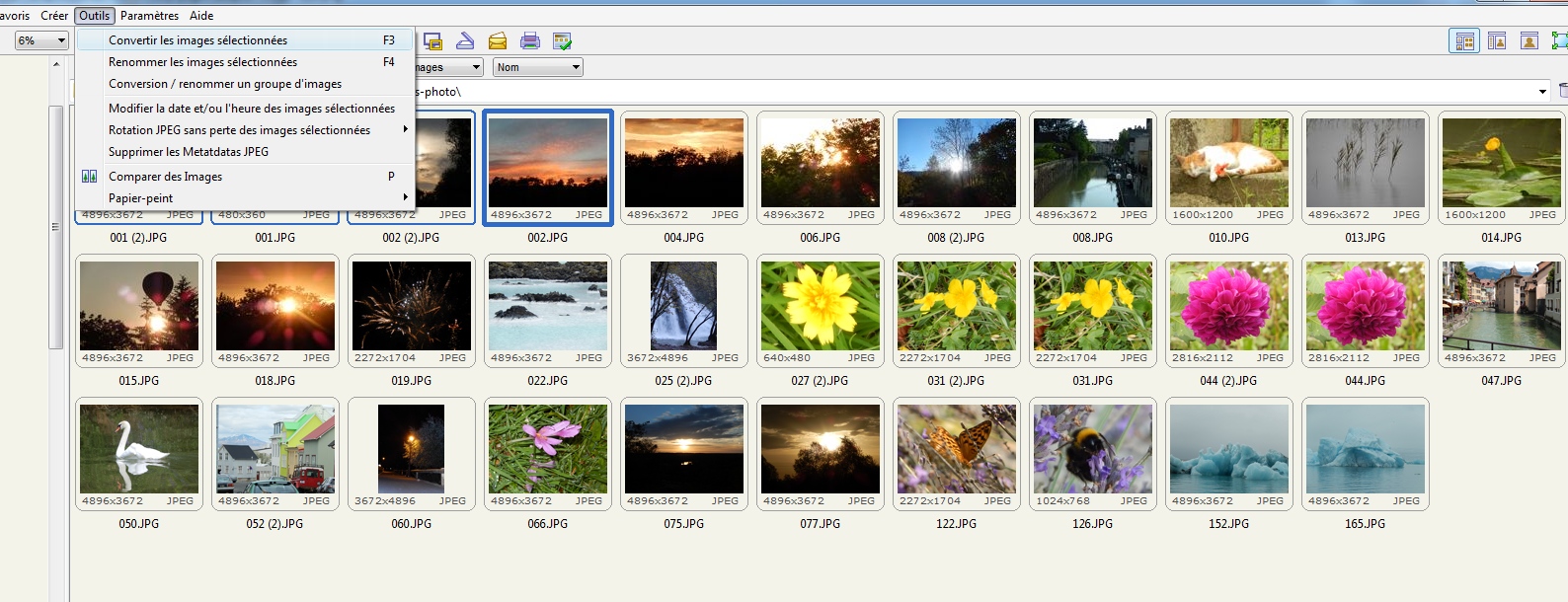This screenshot has width=1568, height=602.
Task: Switch to browser thumbnails layout icon
Action: click(x=1464, y=41)
